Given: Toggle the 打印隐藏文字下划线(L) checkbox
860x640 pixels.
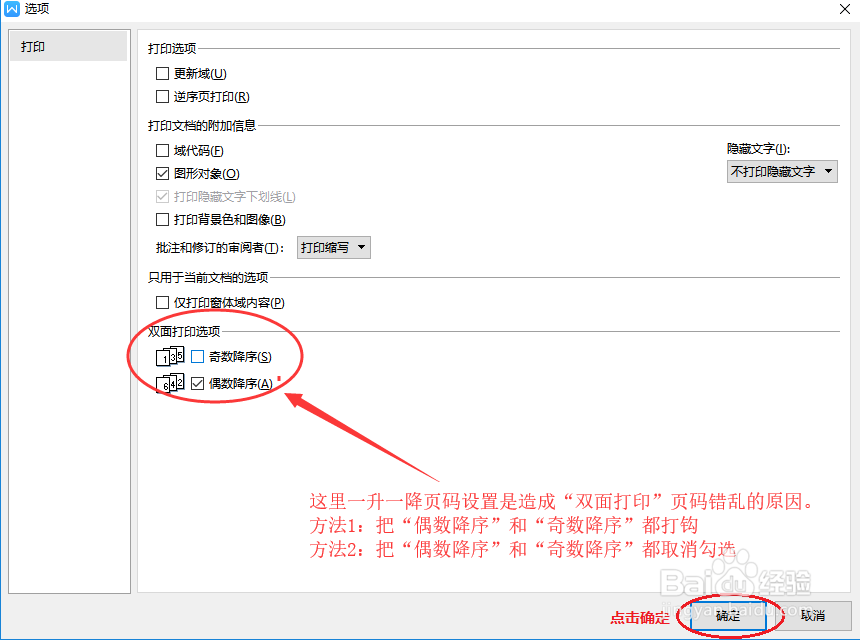Looking at the screenshot, I should pos(162,196).
